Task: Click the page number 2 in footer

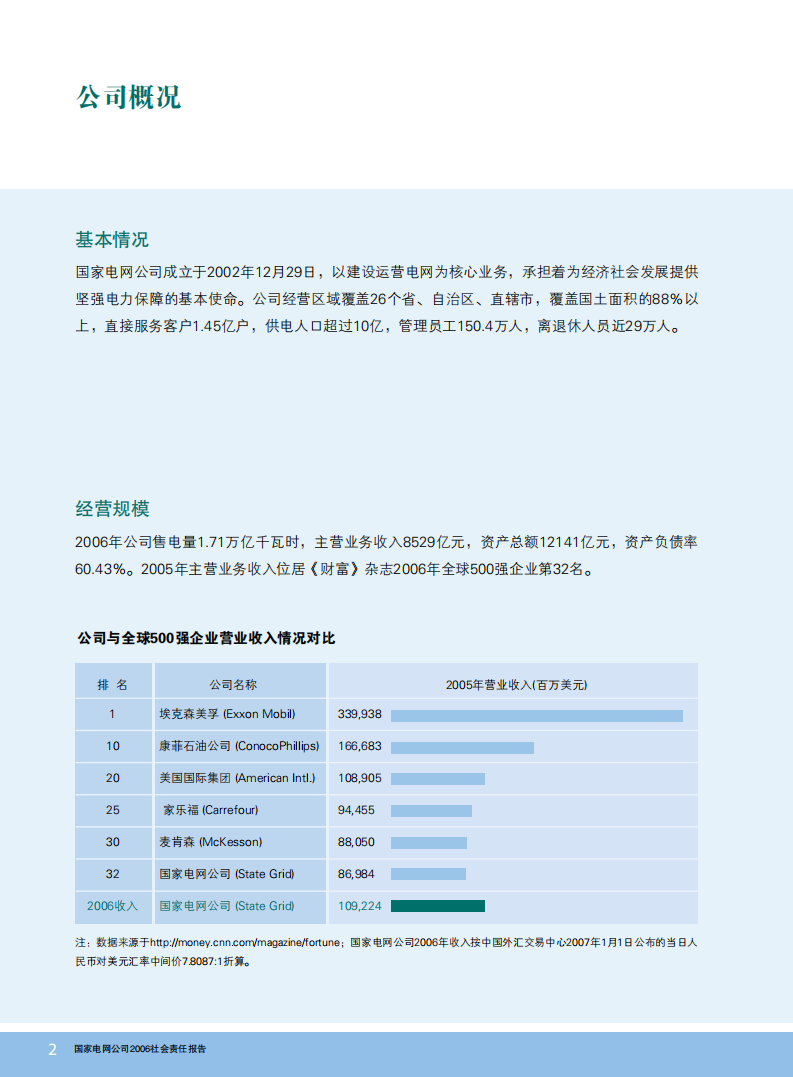Action: 53,1050
